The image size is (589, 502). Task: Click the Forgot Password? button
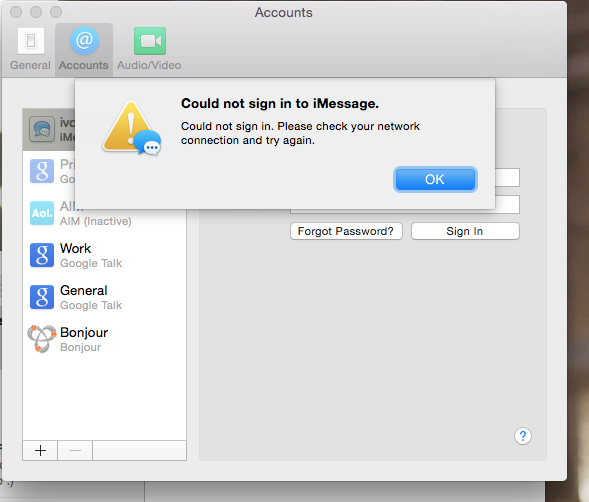(x=346, y=231)
